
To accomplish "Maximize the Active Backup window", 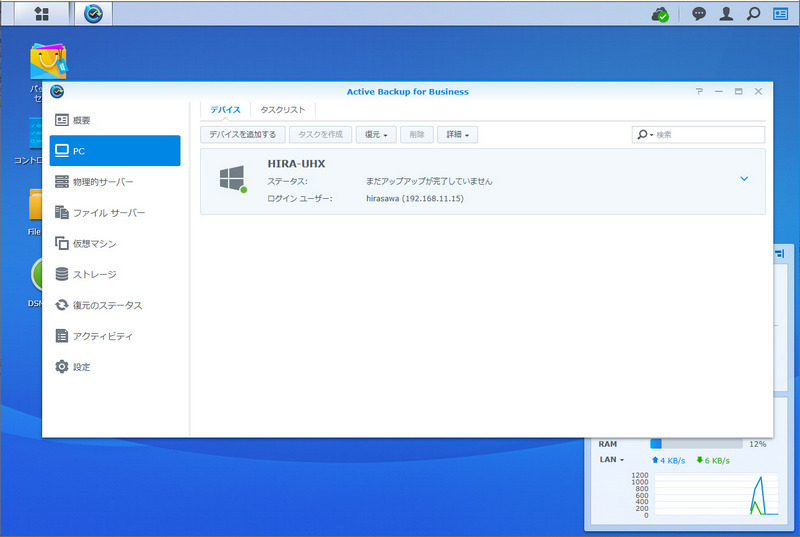I will click(x=738, y=91).
